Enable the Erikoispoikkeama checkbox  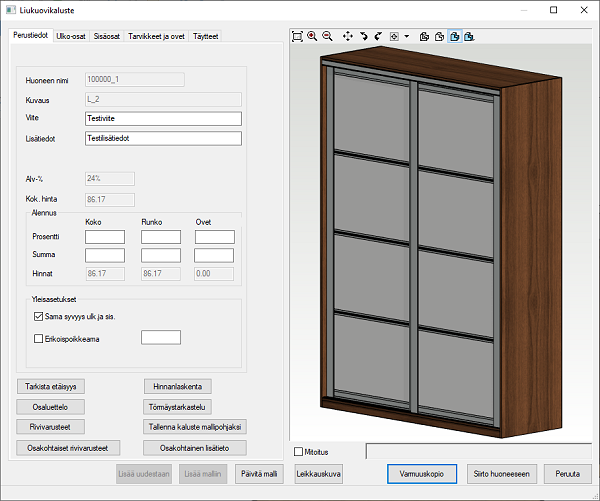[39, 338]
